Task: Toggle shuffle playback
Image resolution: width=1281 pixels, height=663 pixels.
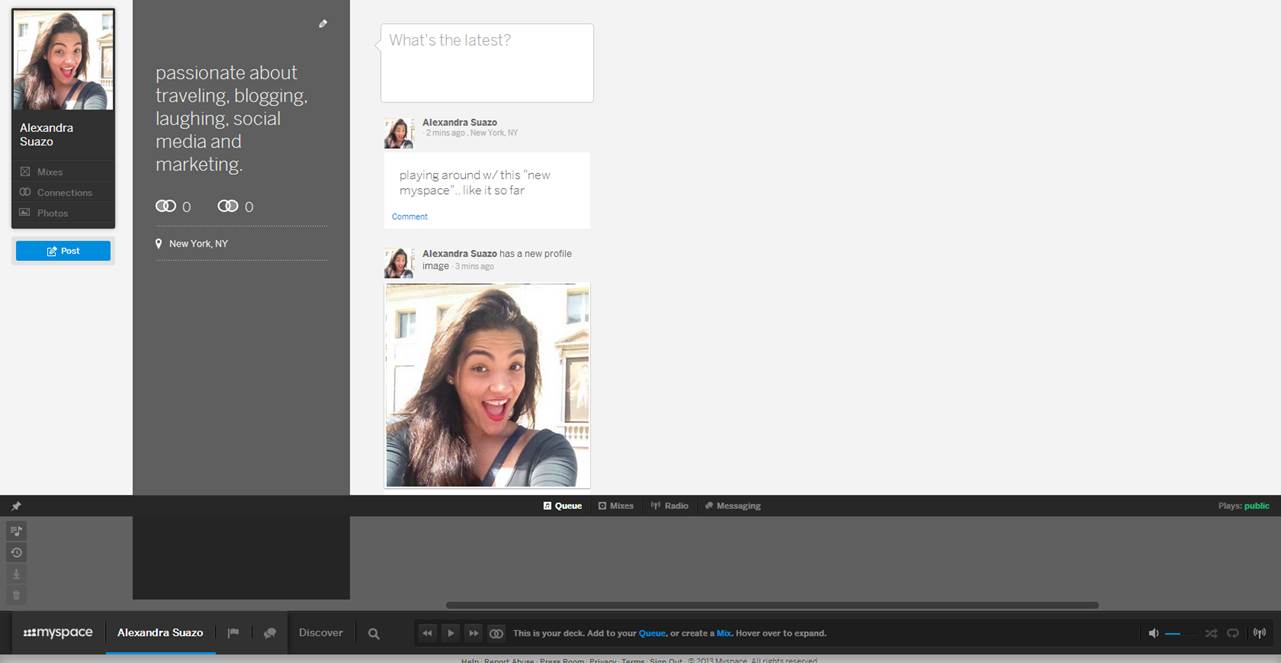Action: pyautogui.click(x=1211, y=633)
